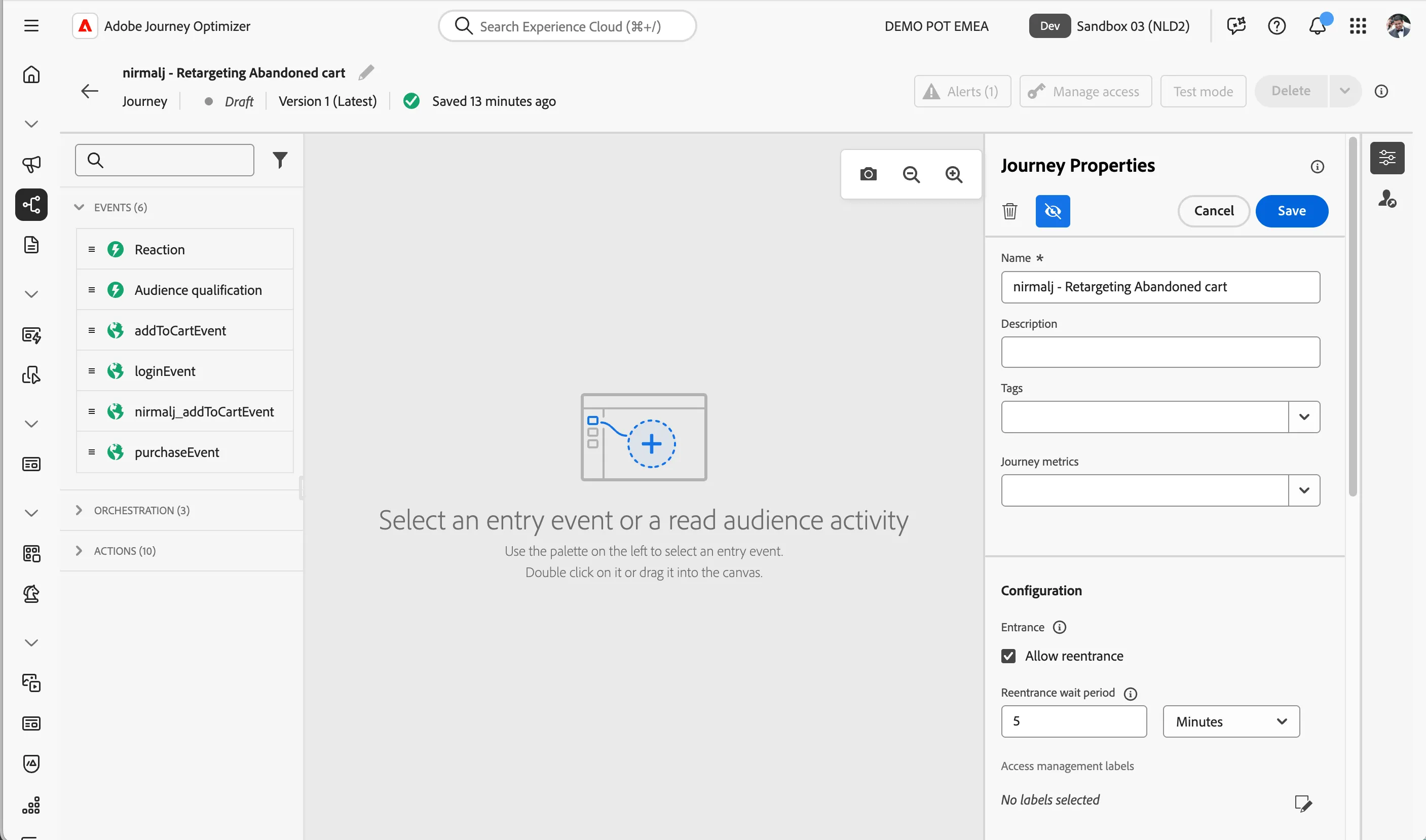Click the Description input field
The image size is (1426, 840).
coord(1160,352)
